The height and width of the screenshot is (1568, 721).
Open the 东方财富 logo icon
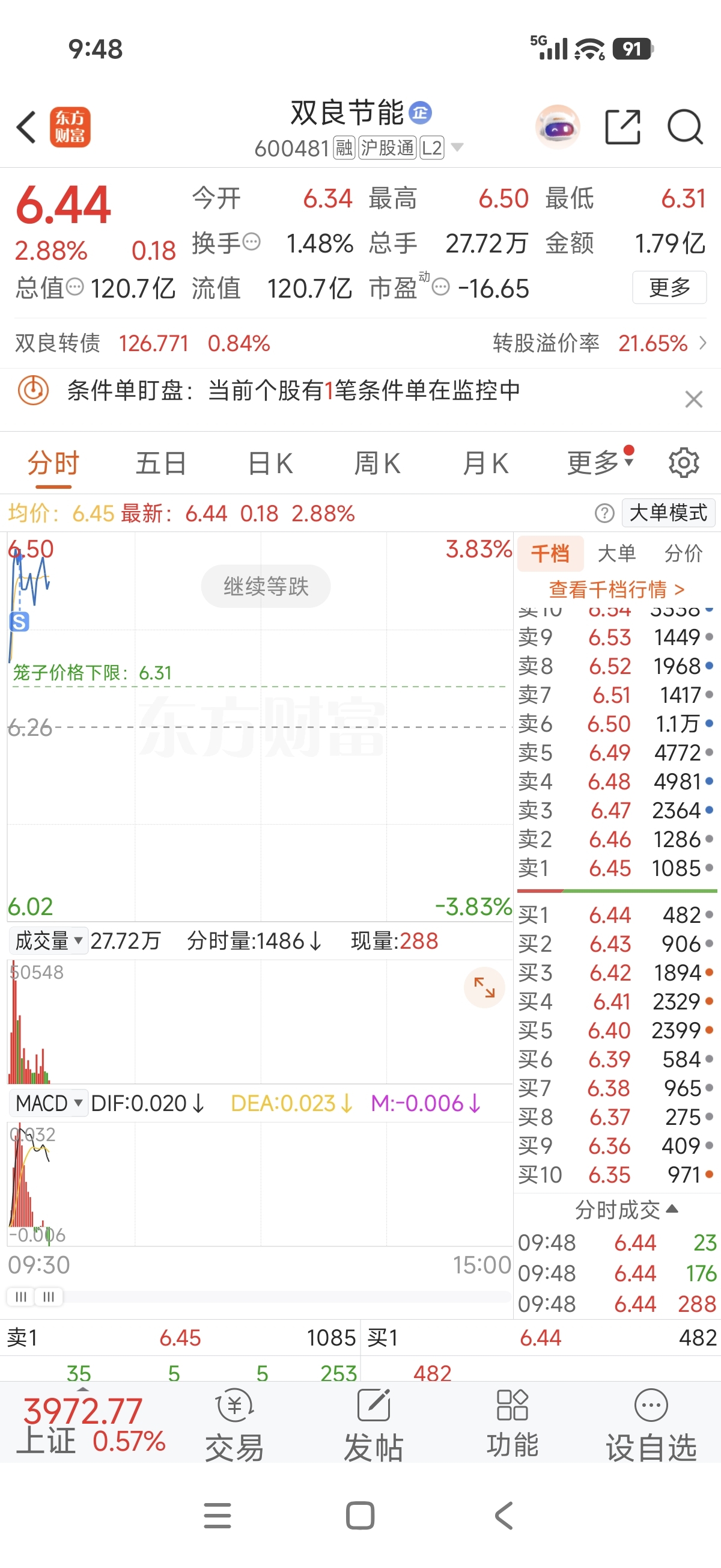click(70, 127)
